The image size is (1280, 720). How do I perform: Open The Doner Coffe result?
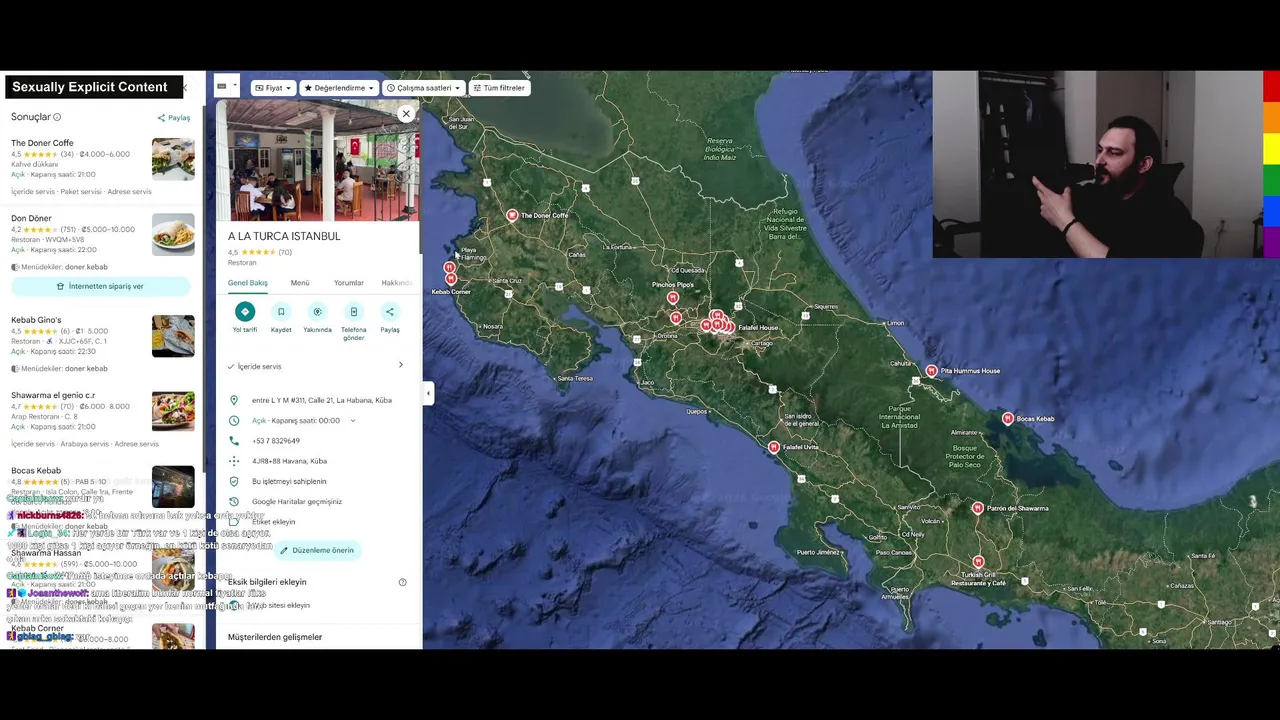click(103, 166)
